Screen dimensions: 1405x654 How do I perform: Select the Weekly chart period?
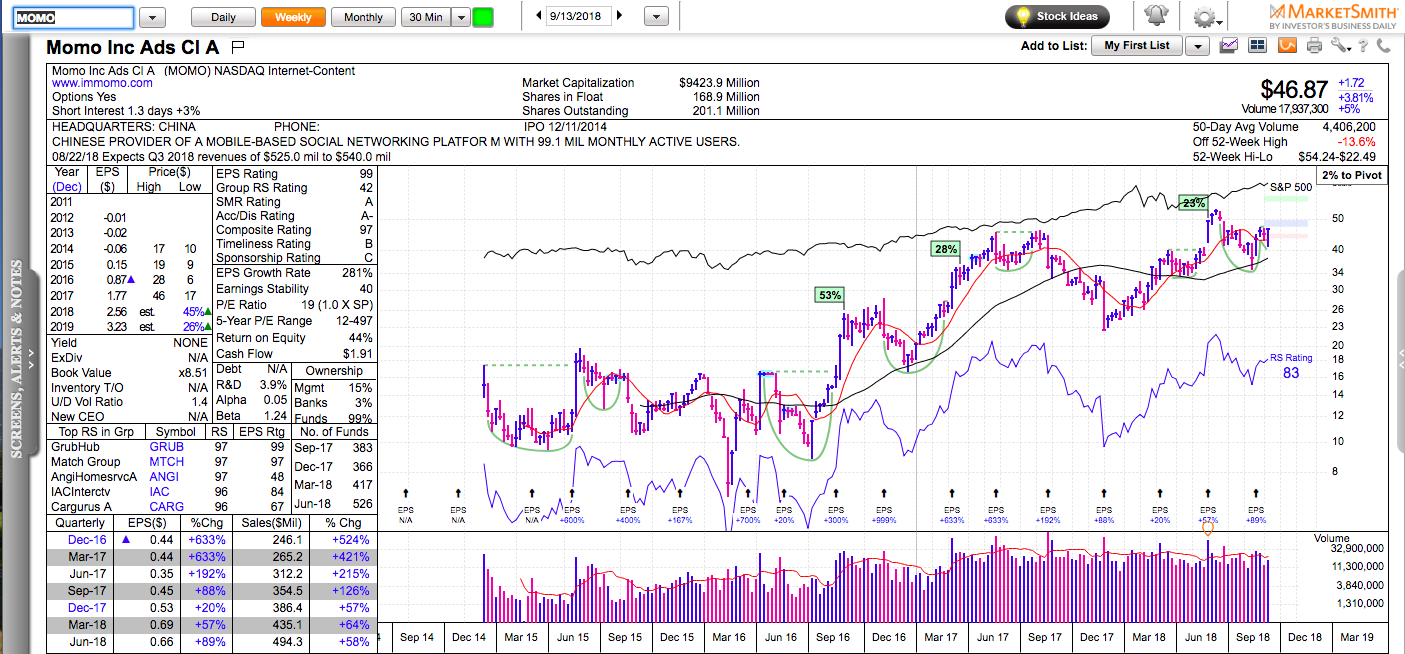click(x=293, y=17)
